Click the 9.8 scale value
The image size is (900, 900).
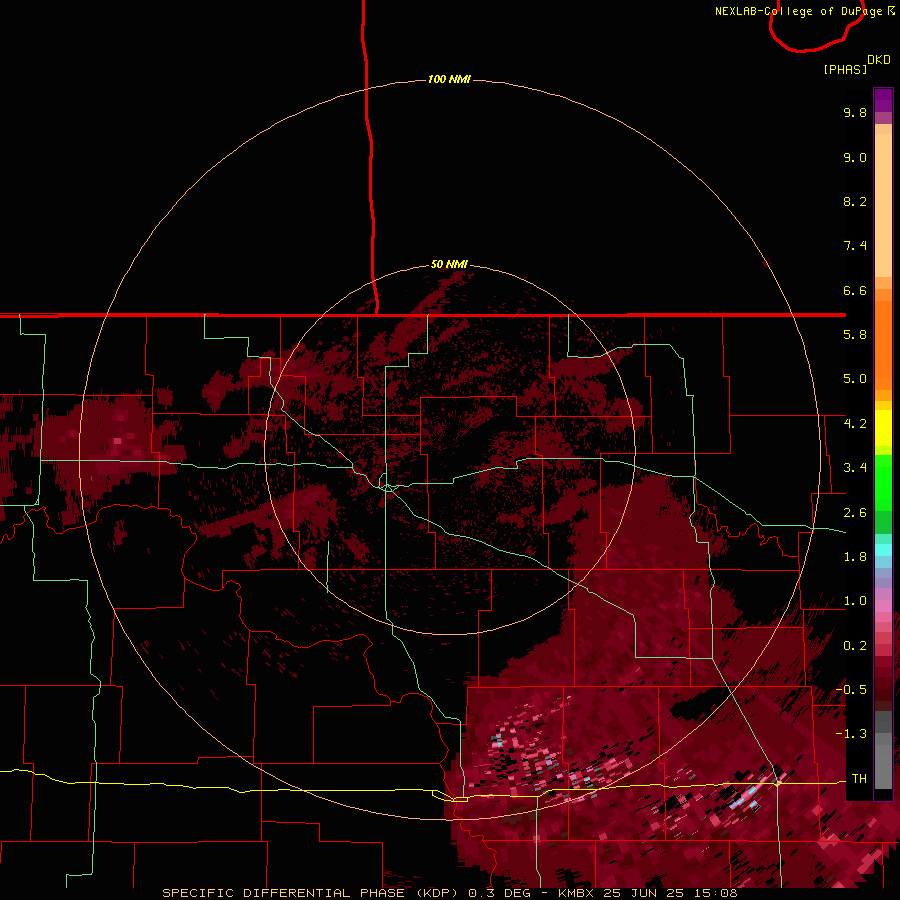pos(855,112)
